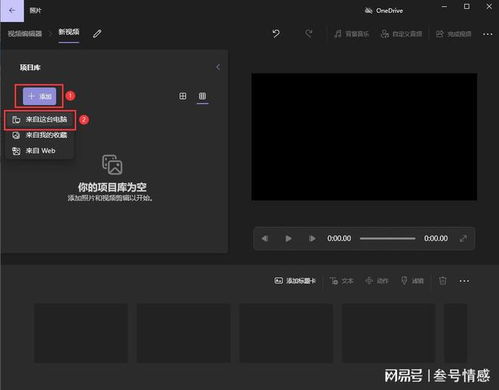
Task: Click the purple Add button in the project library
Action: click(39, 96)
